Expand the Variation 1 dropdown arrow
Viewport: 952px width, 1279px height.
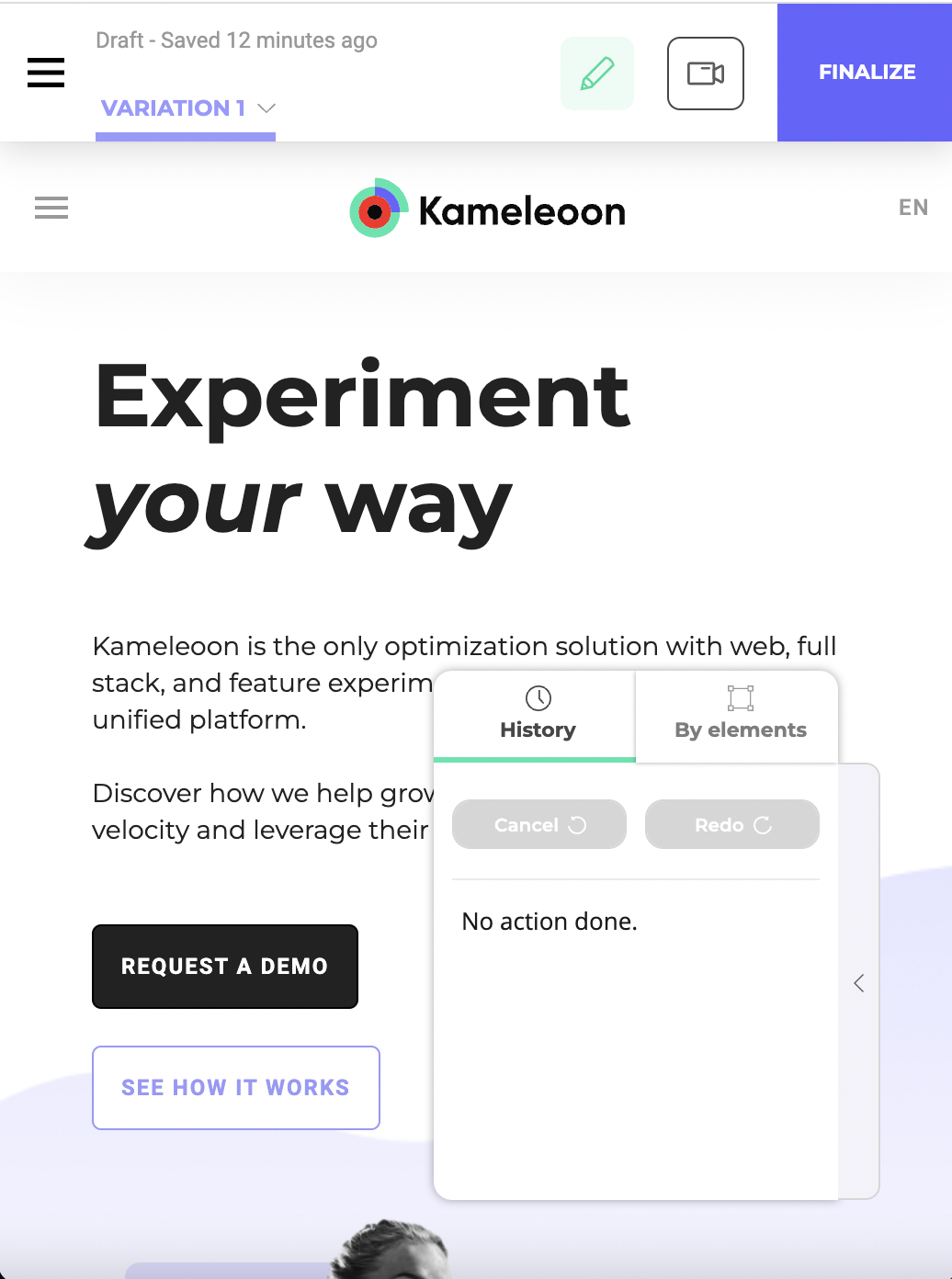267,108
